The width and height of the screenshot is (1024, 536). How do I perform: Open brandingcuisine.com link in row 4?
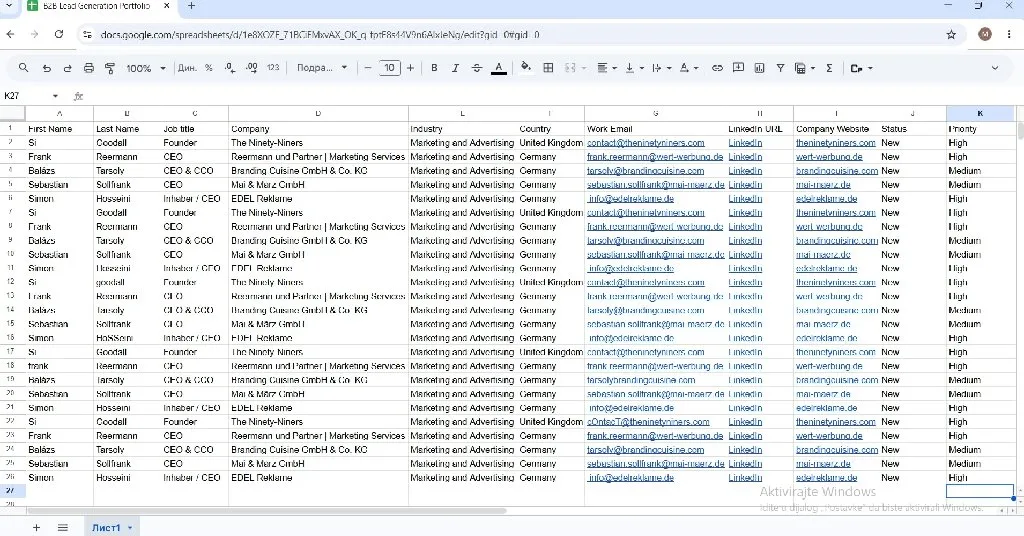point(837,170)
